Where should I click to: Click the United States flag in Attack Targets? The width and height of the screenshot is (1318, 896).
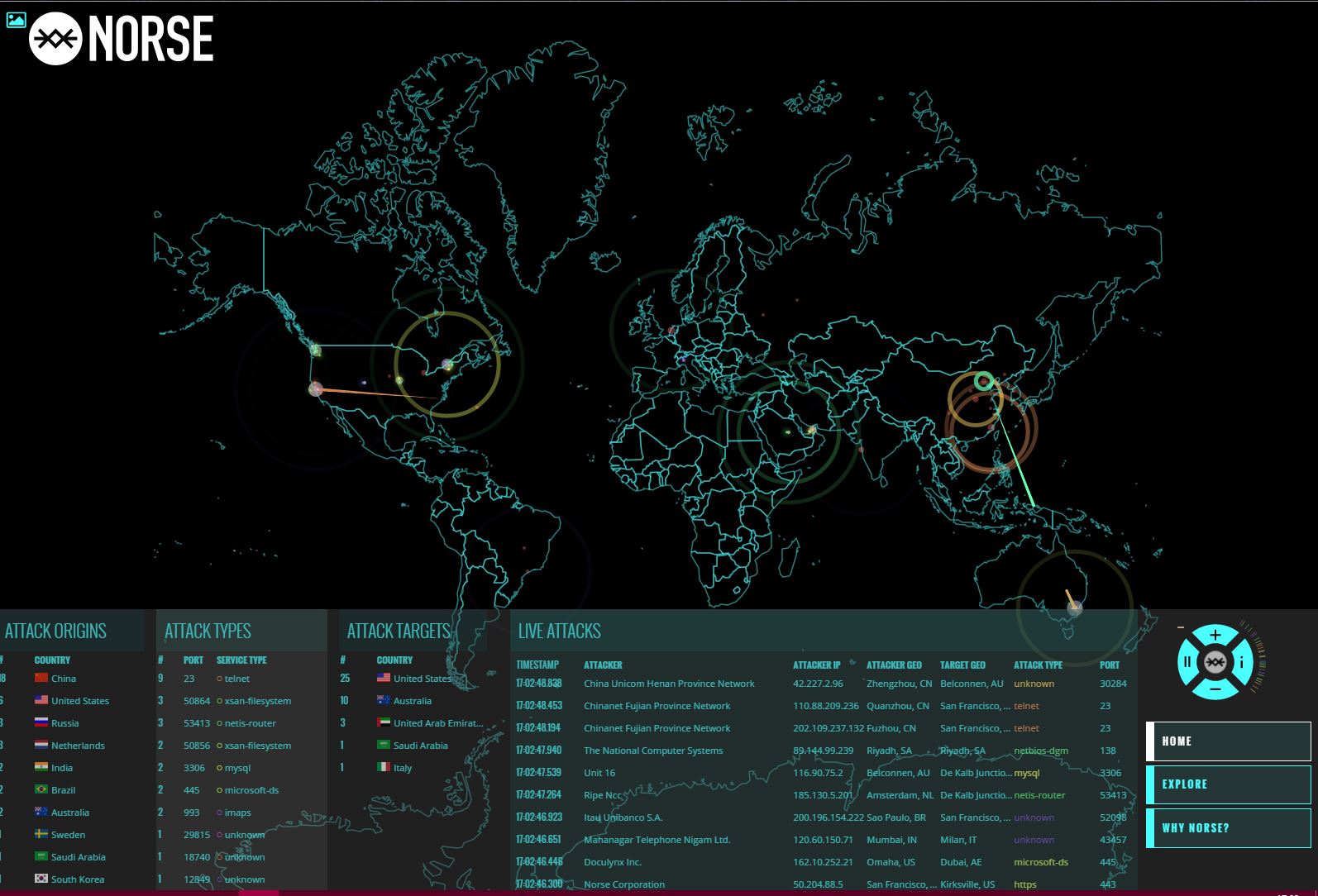coord(384,678)
